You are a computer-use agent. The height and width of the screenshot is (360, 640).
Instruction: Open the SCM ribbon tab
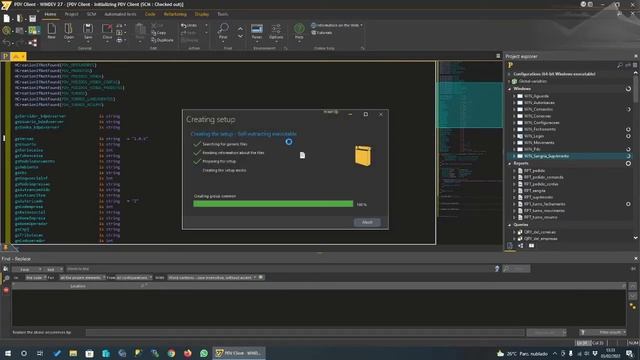click(91, 14)
